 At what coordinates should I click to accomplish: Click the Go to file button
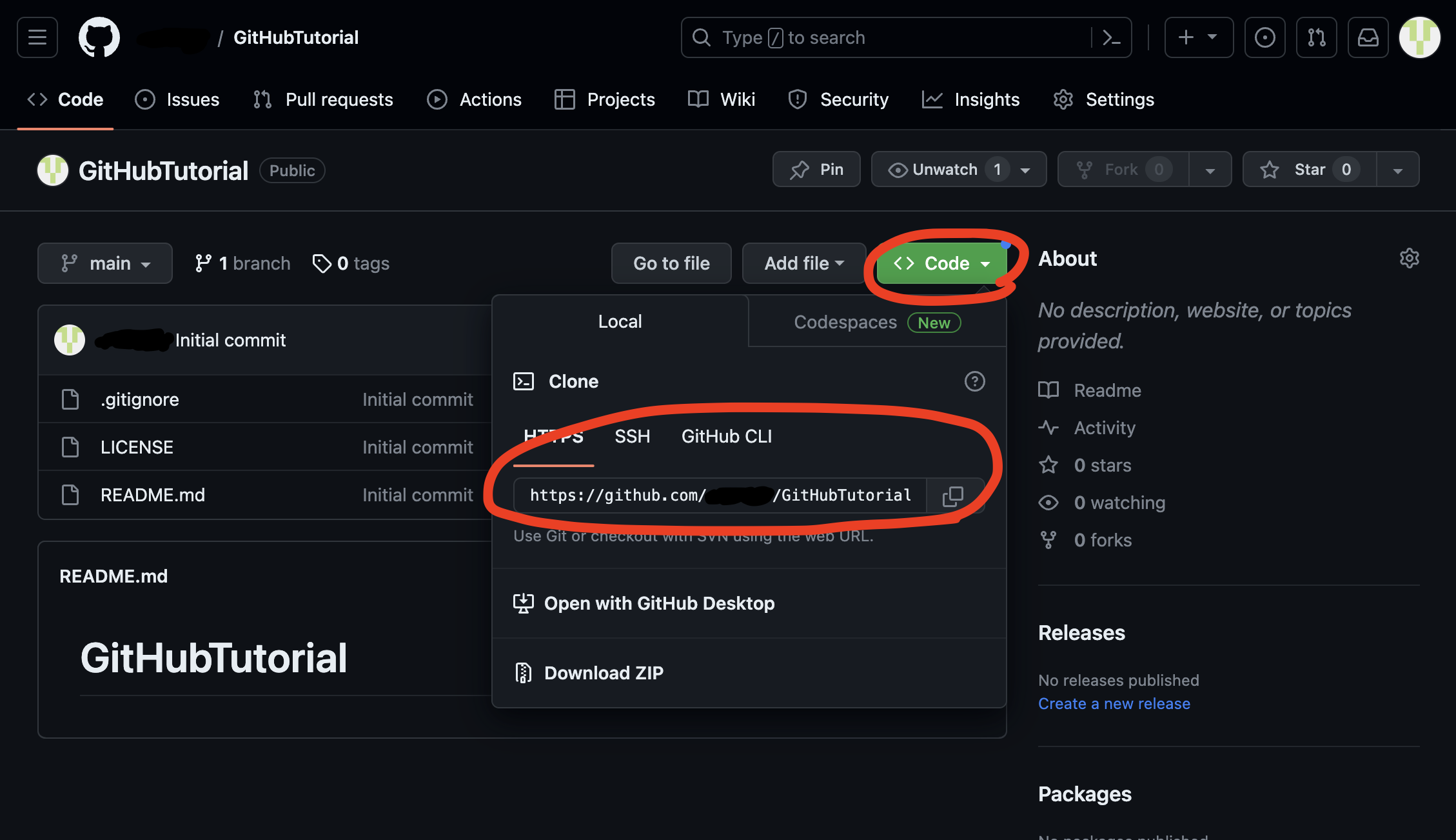(x=671, y=263)
